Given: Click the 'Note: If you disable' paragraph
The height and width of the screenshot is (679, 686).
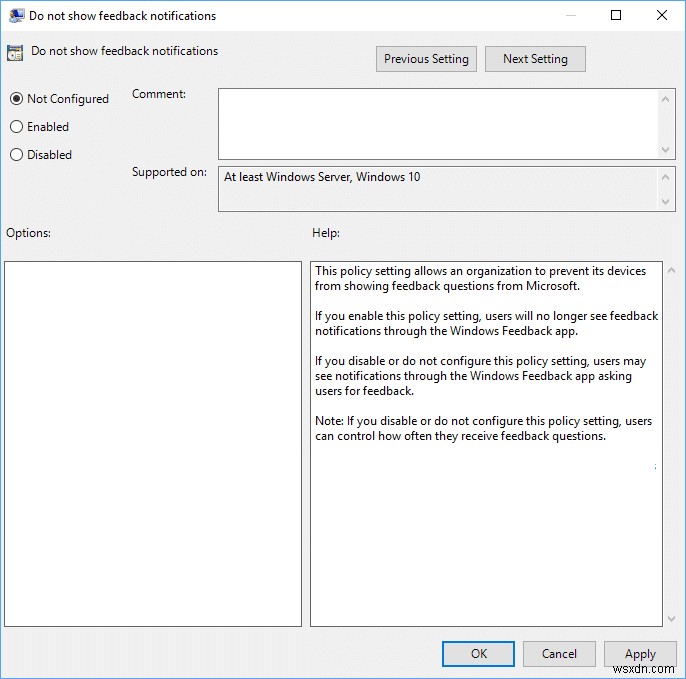Looking at the screenshot, I should coord(483,428).
